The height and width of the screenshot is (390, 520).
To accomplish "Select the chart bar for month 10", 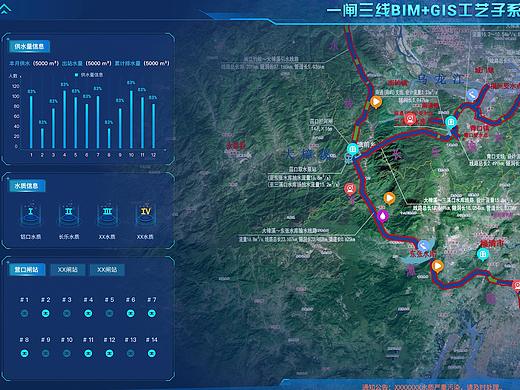I will click(131, 119).
